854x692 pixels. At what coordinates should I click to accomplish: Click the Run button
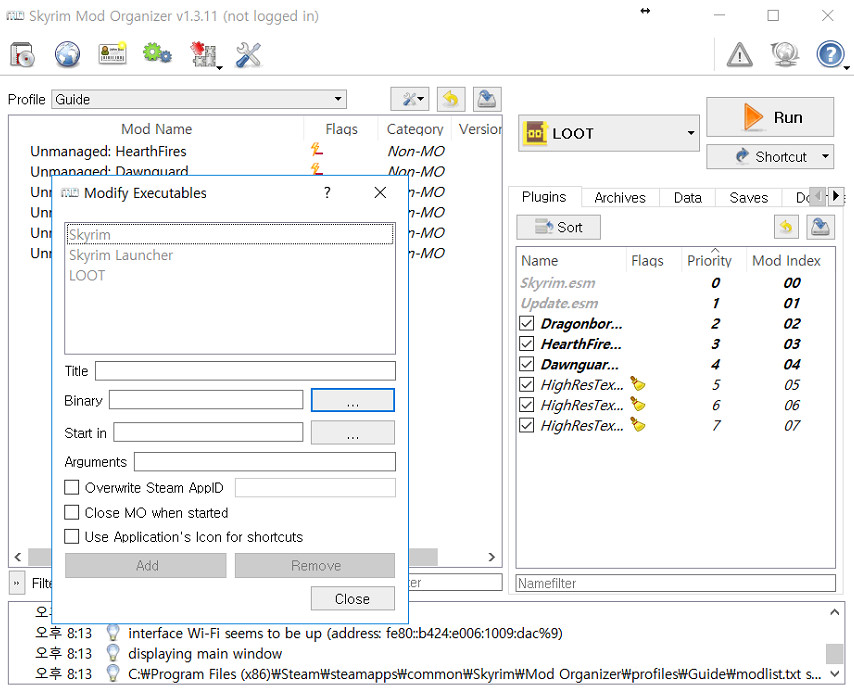pyautogui.click(x=770, y=117)
